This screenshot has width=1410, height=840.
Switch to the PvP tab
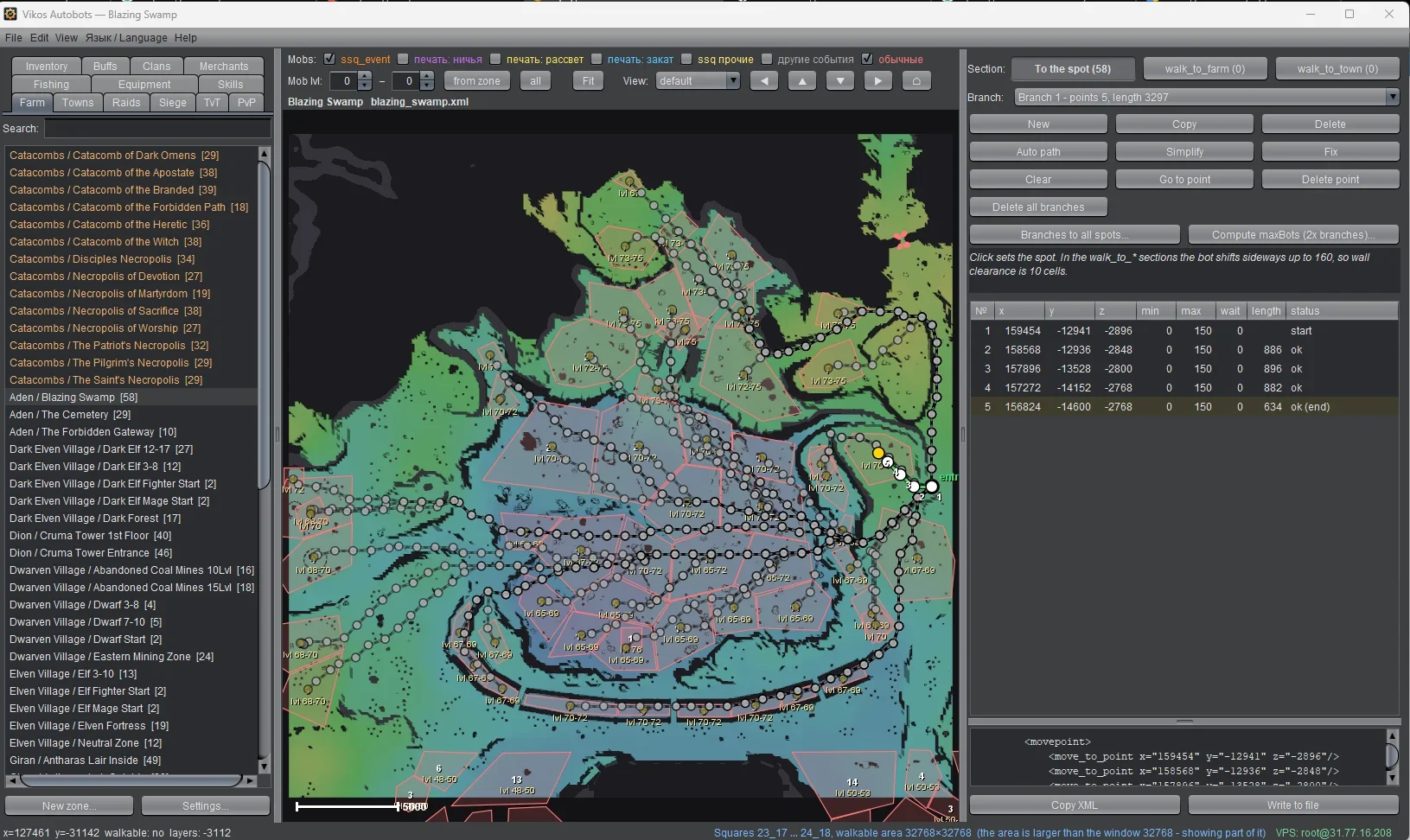click(x=247, y=103)
